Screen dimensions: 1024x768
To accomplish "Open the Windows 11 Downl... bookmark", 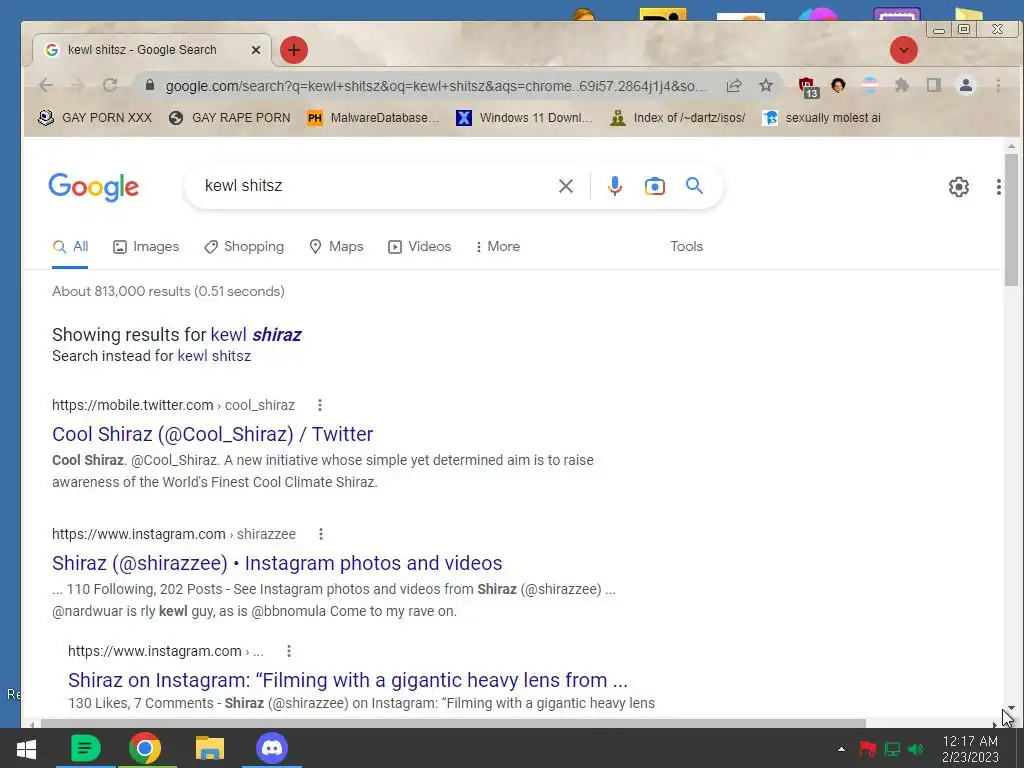I will click(x=524, y=118).
